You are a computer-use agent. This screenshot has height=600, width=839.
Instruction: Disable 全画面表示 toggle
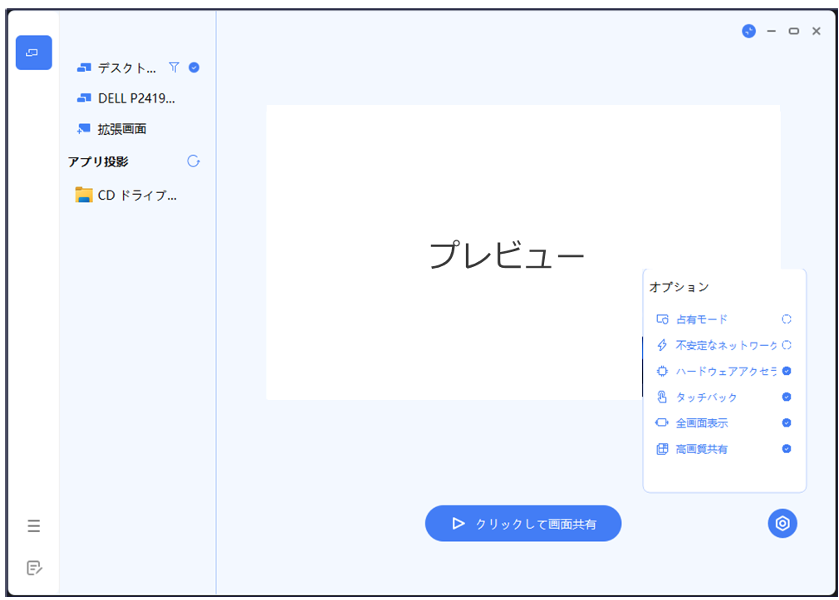pos(787,423)
